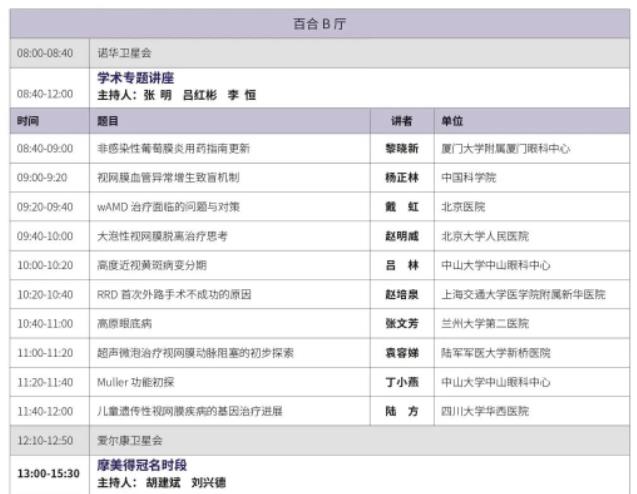The width and height of the screenshot is (637, 494).
Task: Click the 时间 column header
Action: [x=28, y=121]
